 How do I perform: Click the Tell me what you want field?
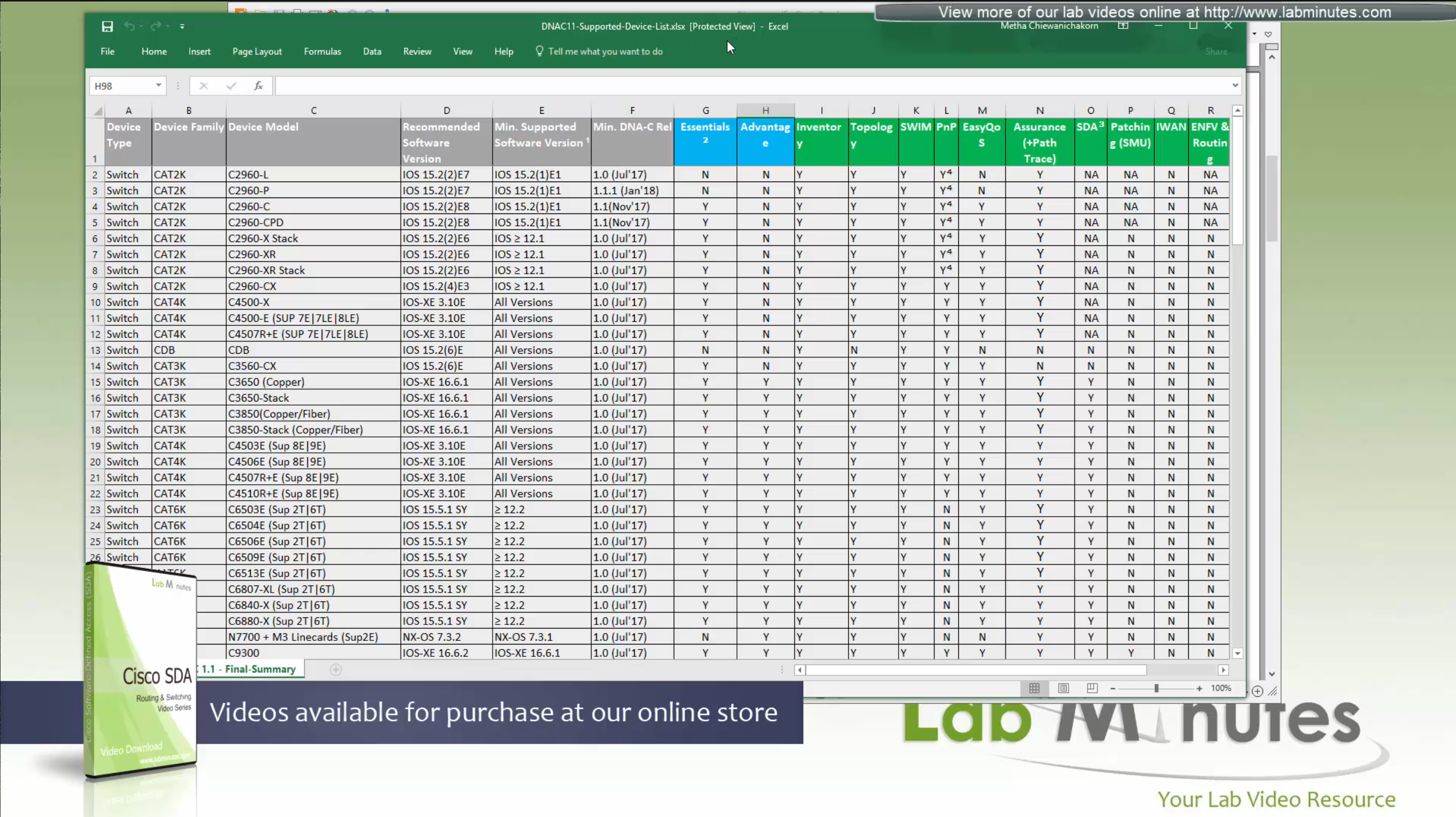pos(605,51)
